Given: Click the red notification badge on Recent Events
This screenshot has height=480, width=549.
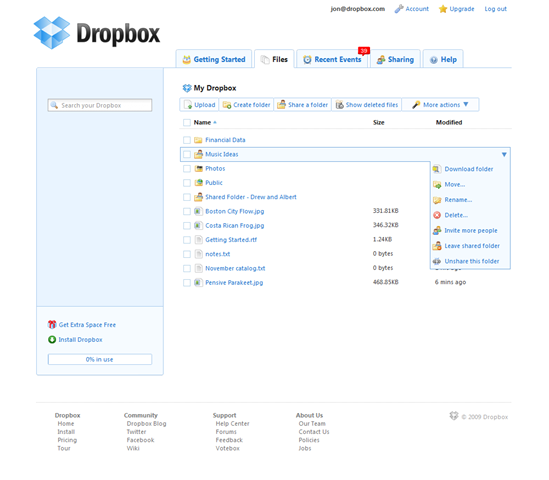Looking at the screenshot, I should pyautogui.click(x=364, y=51).
